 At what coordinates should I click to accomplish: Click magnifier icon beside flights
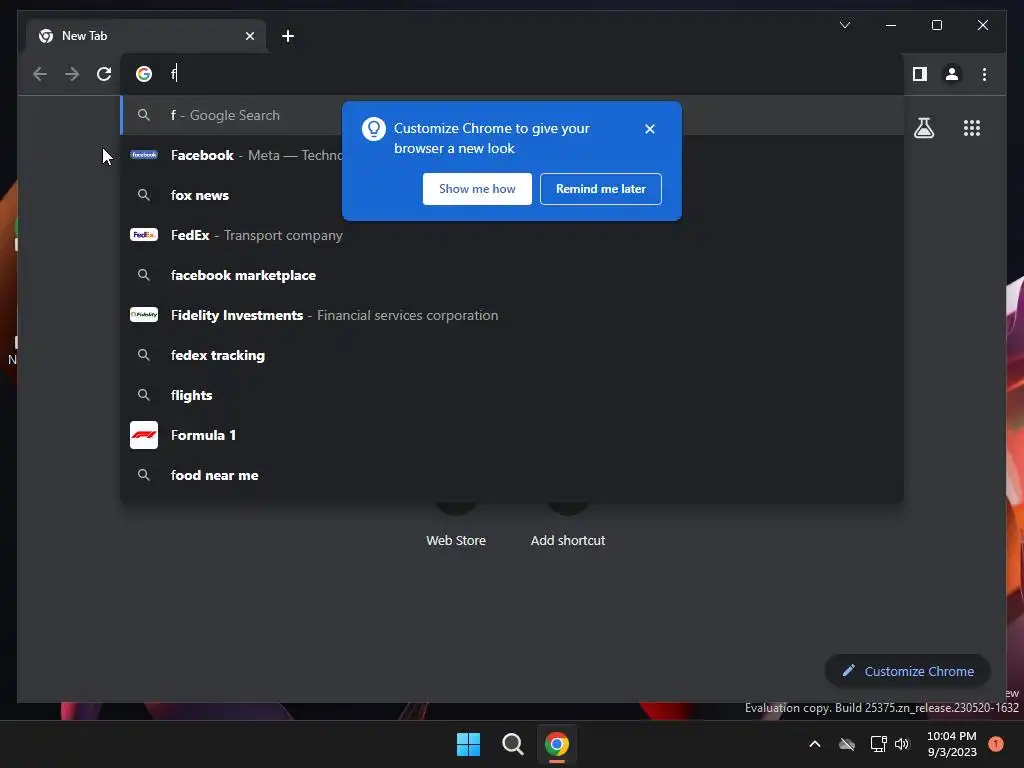tap(144, 395)
